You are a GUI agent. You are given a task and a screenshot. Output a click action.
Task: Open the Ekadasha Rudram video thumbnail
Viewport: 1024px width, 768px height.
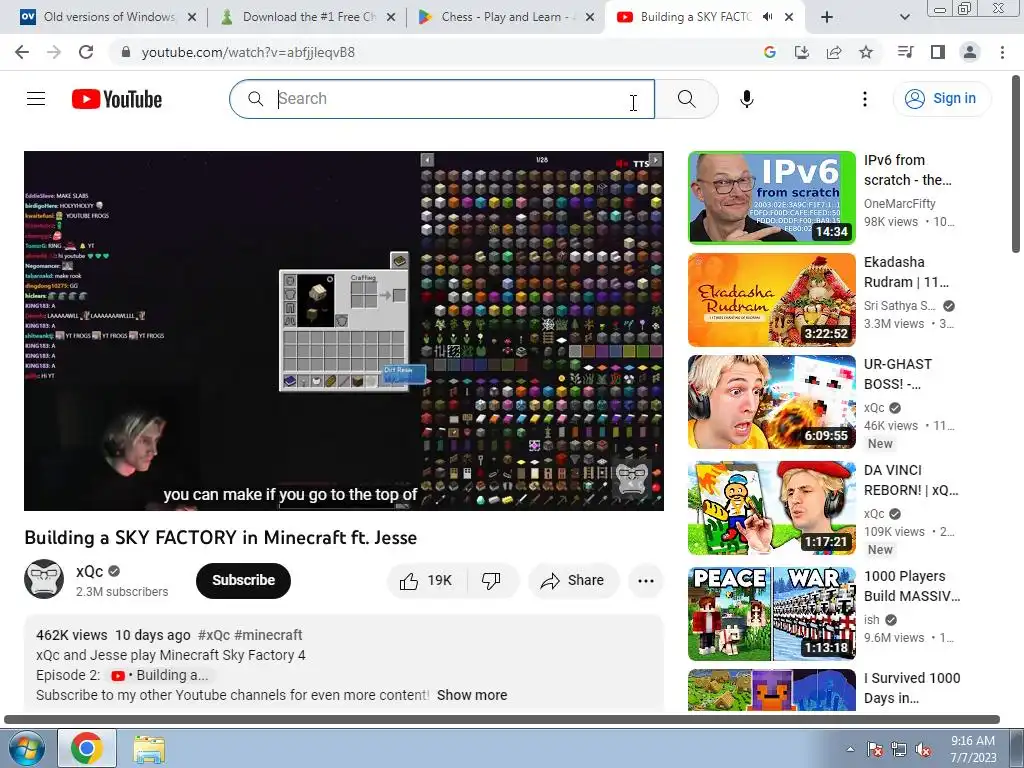click(771, 300)
